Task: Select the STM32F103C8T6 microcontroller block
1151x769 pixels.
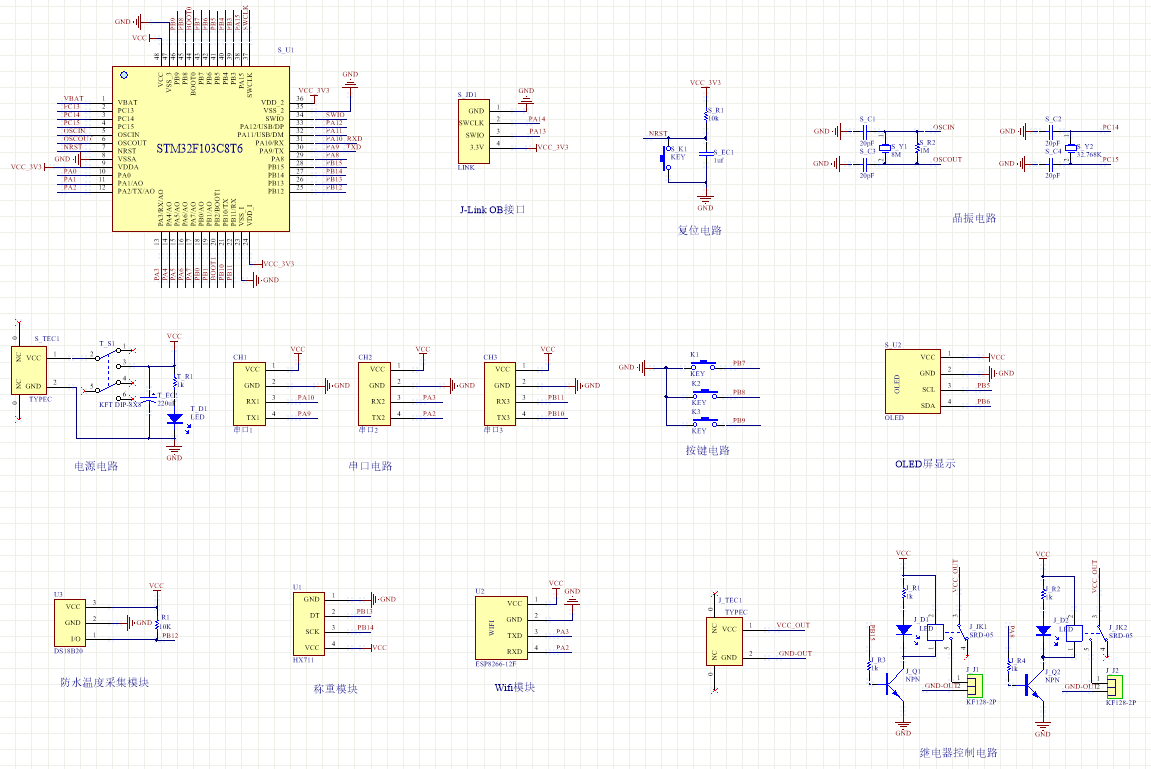Action: pos(200,149)
